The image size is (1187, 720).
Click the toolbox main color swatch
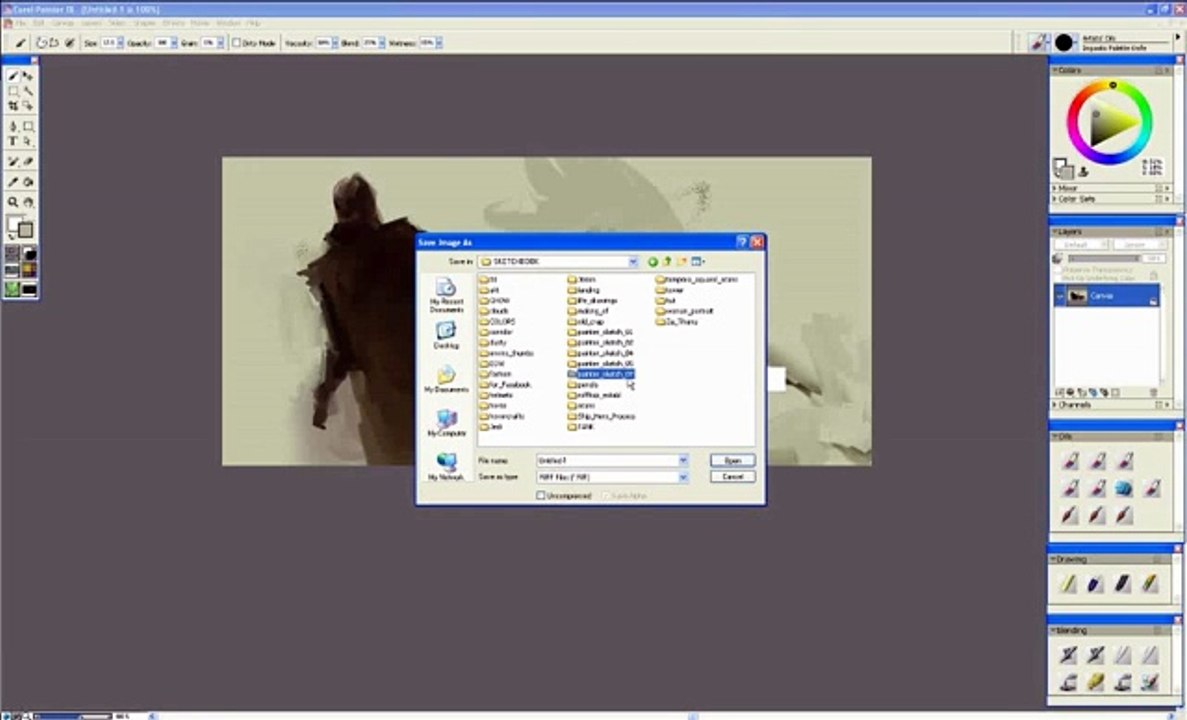14,223
